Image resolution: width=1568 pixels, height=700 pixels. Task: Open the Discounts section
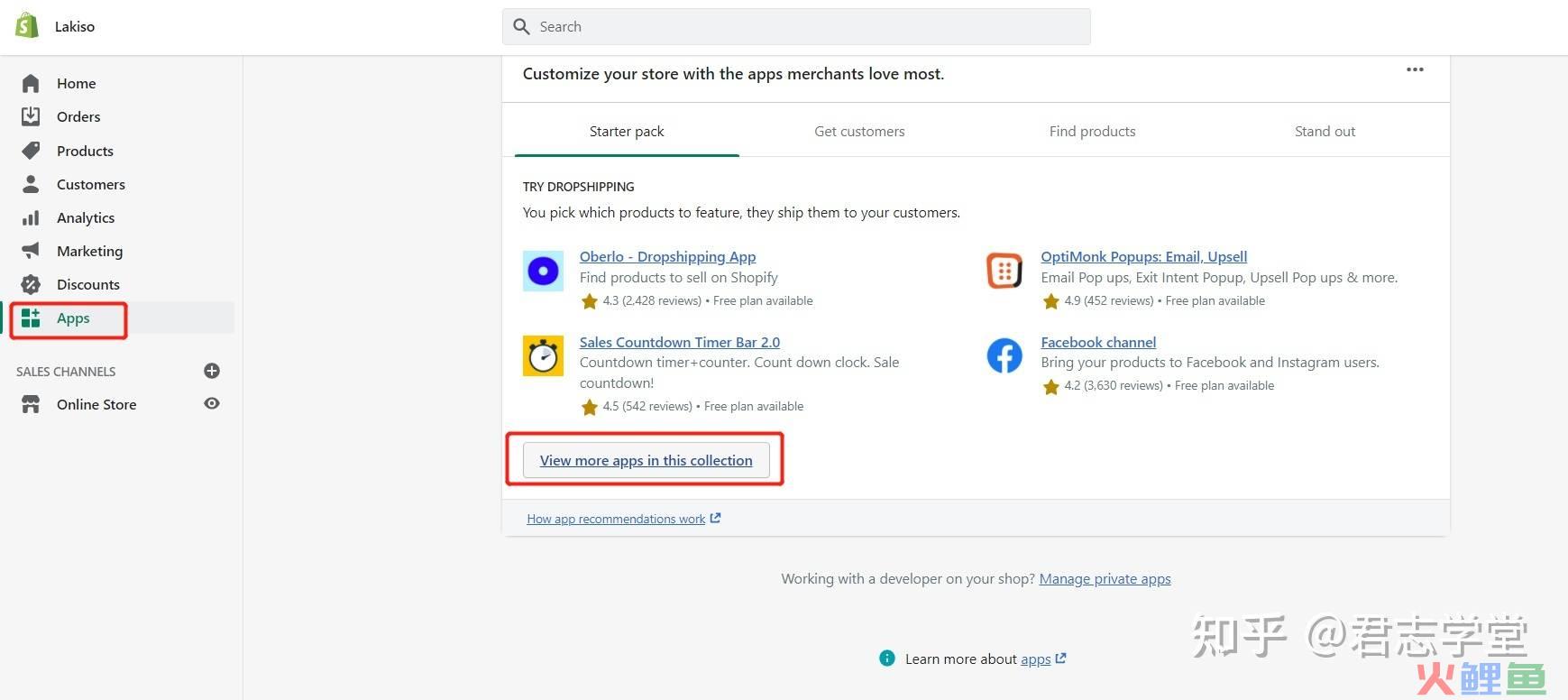[88, 284]
